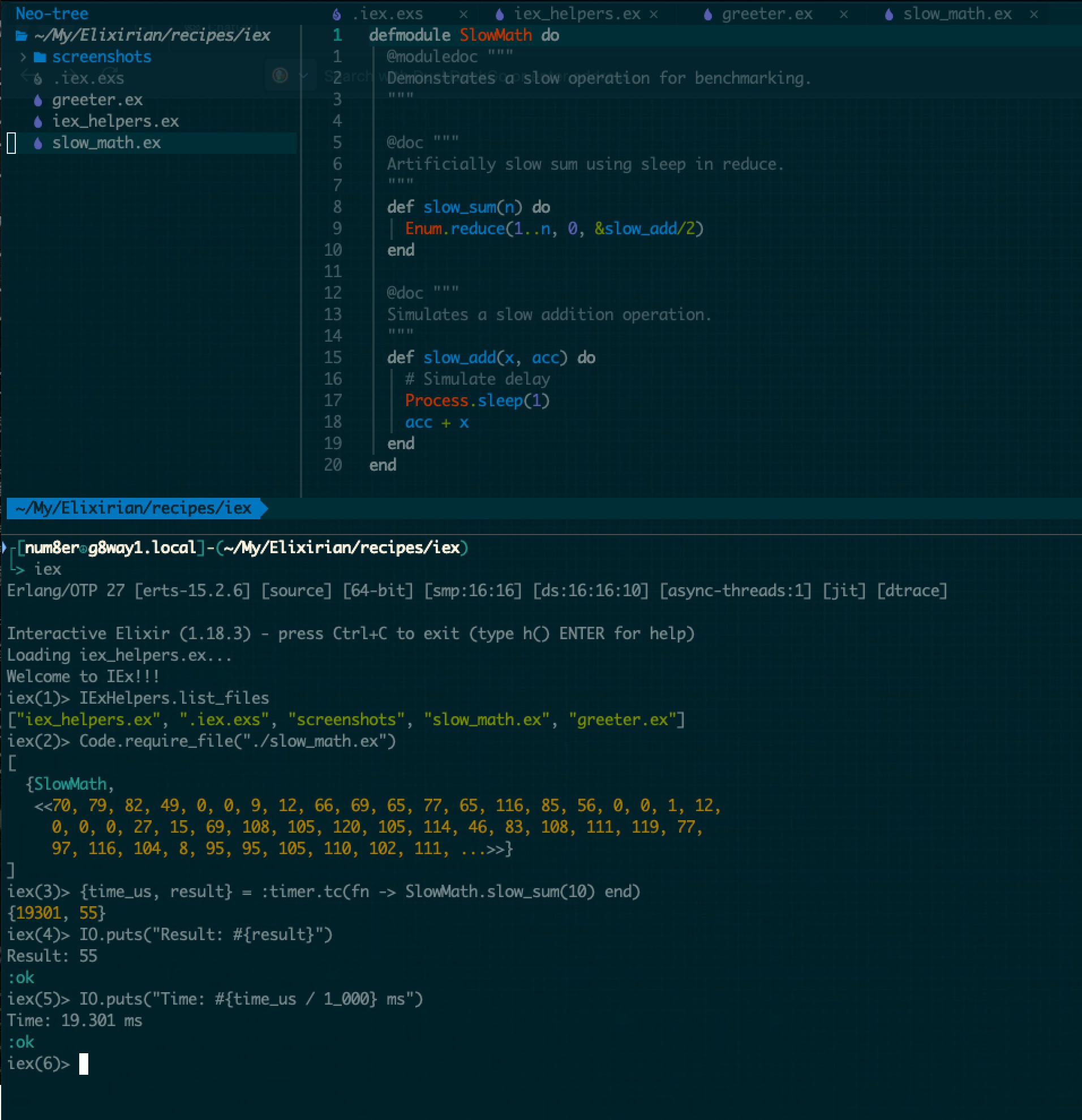This screenshot has height=1120, width=1082.
Task: Close the iex_helpers.ex tab
Action: (x=654, y=14)
